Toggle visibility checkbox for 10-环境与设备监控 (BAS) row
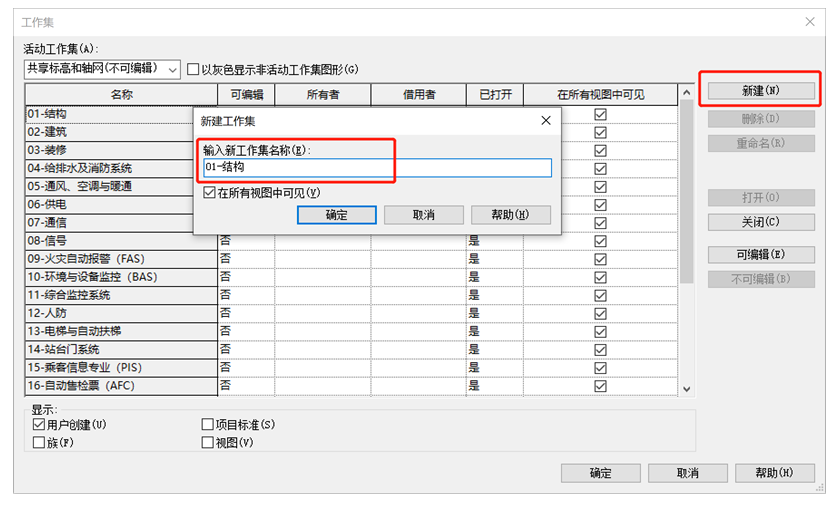The height and width of the screenshot is (508, 840). pos(601,277)
